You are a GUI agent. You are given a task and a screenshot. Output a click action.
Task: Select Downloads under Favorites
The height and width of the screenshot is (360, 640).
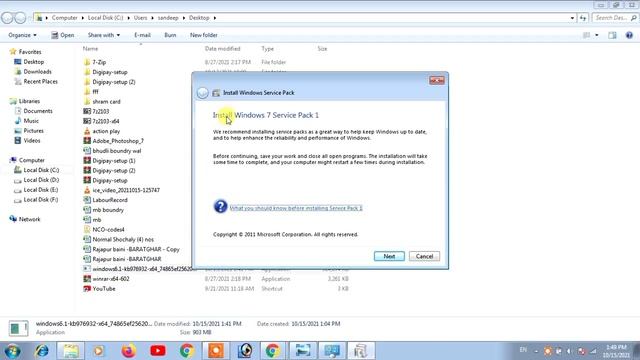(37, 71)
